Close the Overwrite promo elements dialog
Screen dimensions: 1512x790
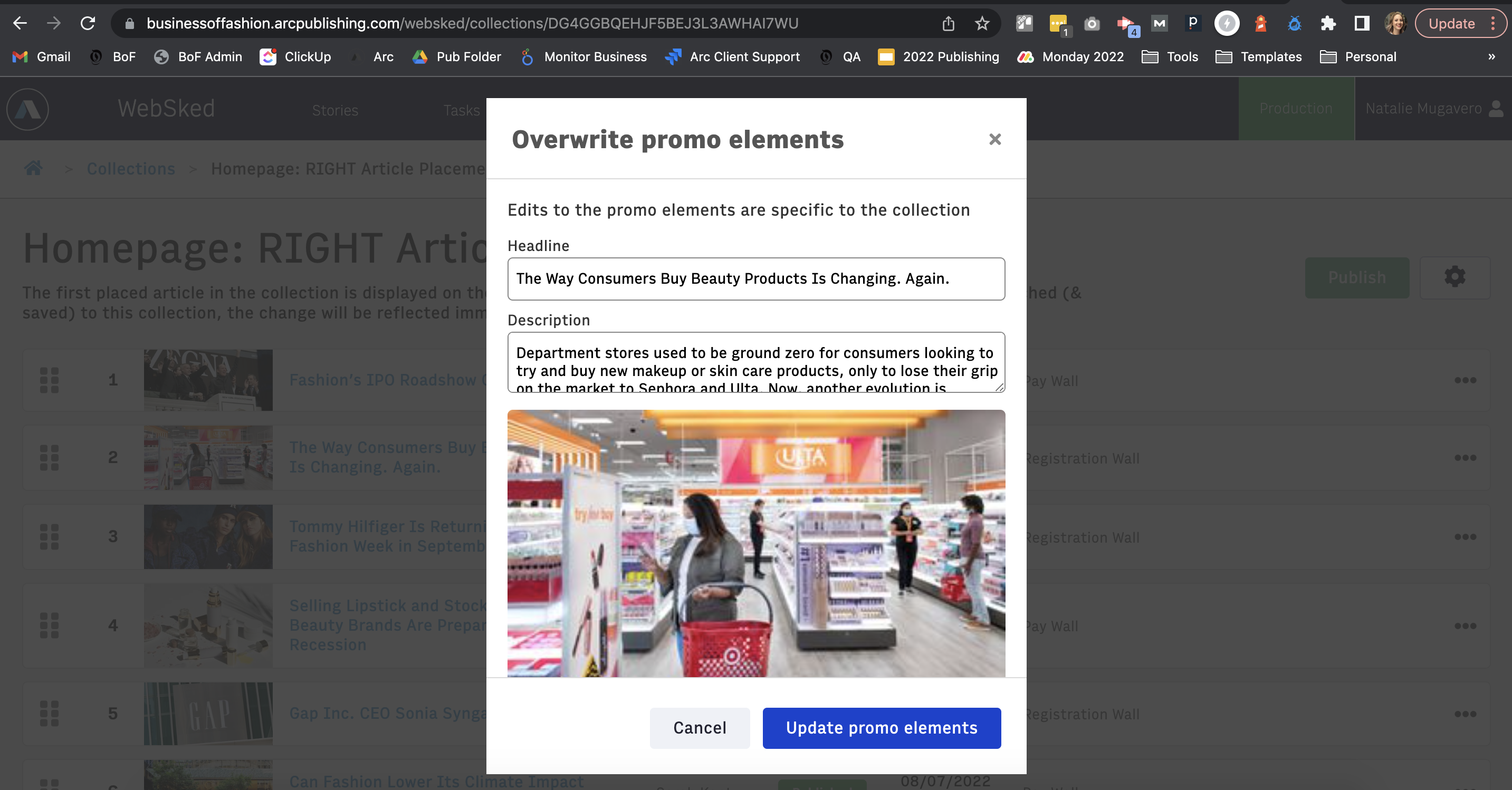coord(994,140)
